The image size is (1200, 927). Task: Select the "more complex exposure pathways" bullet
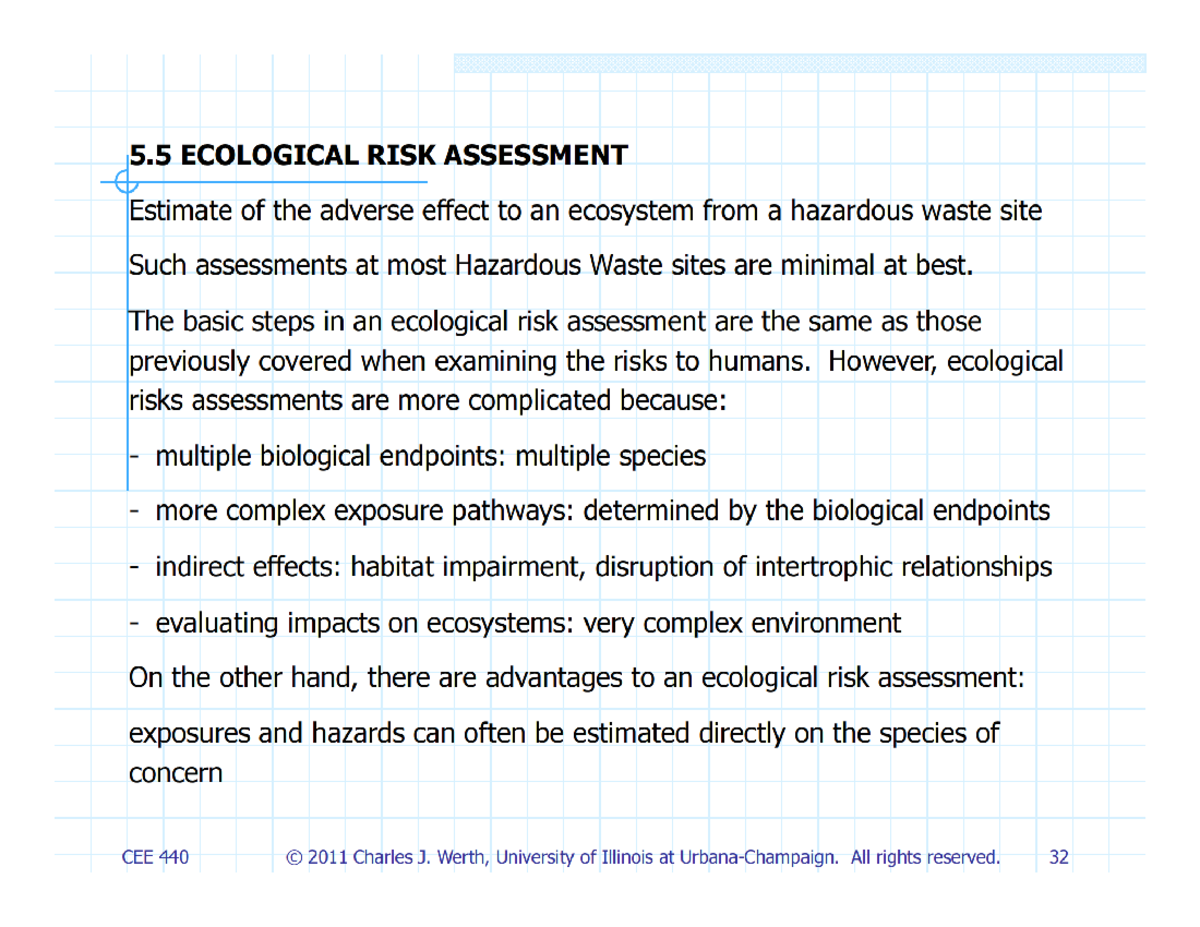point(600,513)
